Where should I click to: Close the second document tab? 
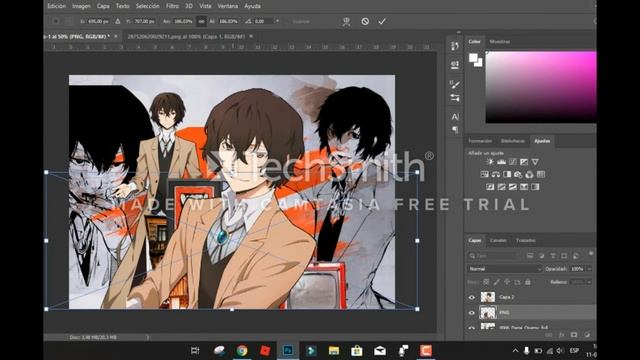[251, 36]
